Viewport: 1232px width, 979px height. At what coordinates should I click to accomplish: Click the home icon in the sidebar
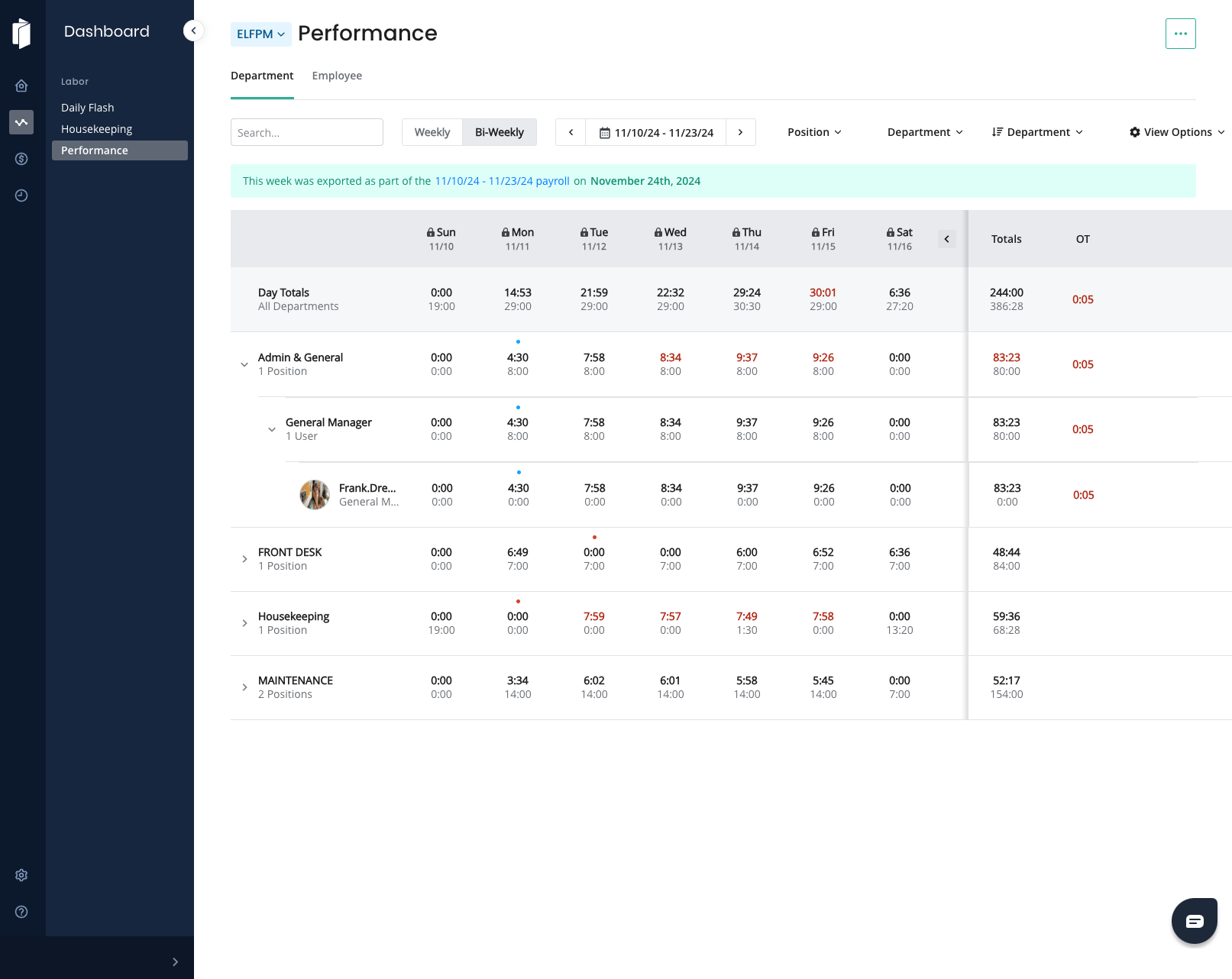21,86
